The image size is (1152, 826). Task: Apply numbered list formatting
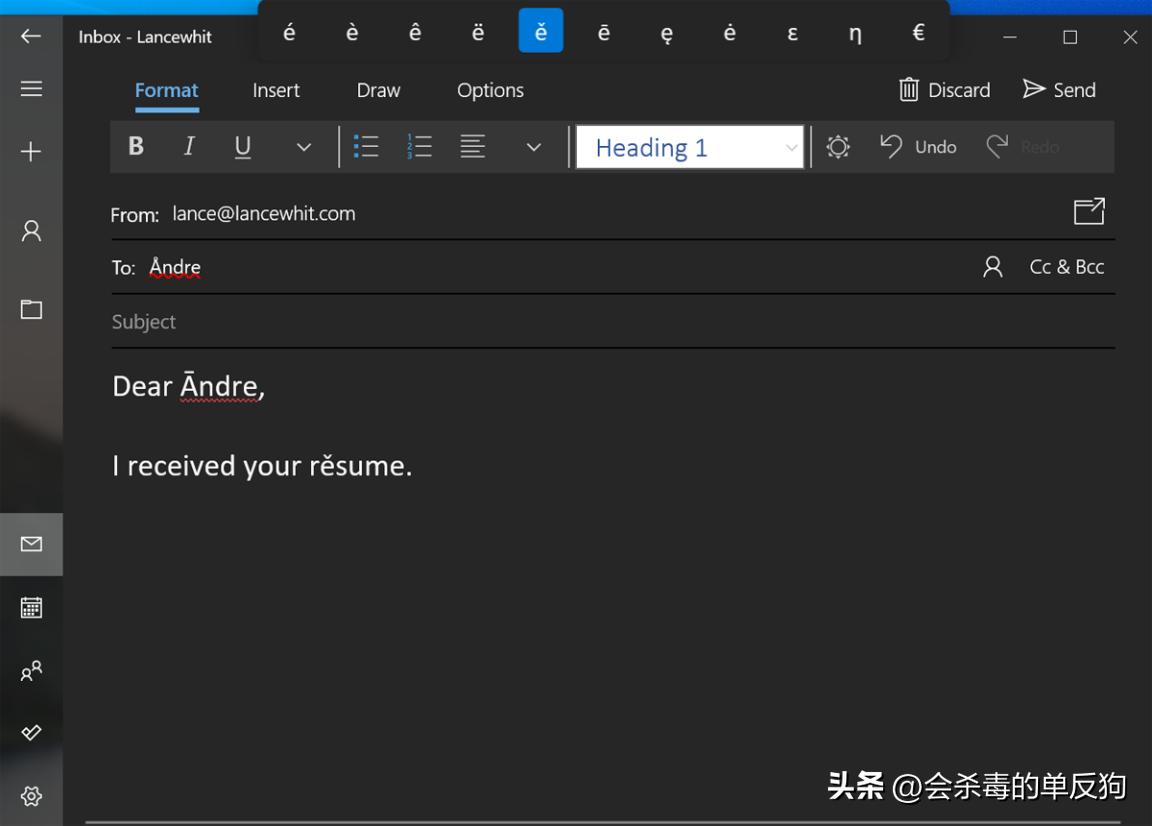coord(419,147)
